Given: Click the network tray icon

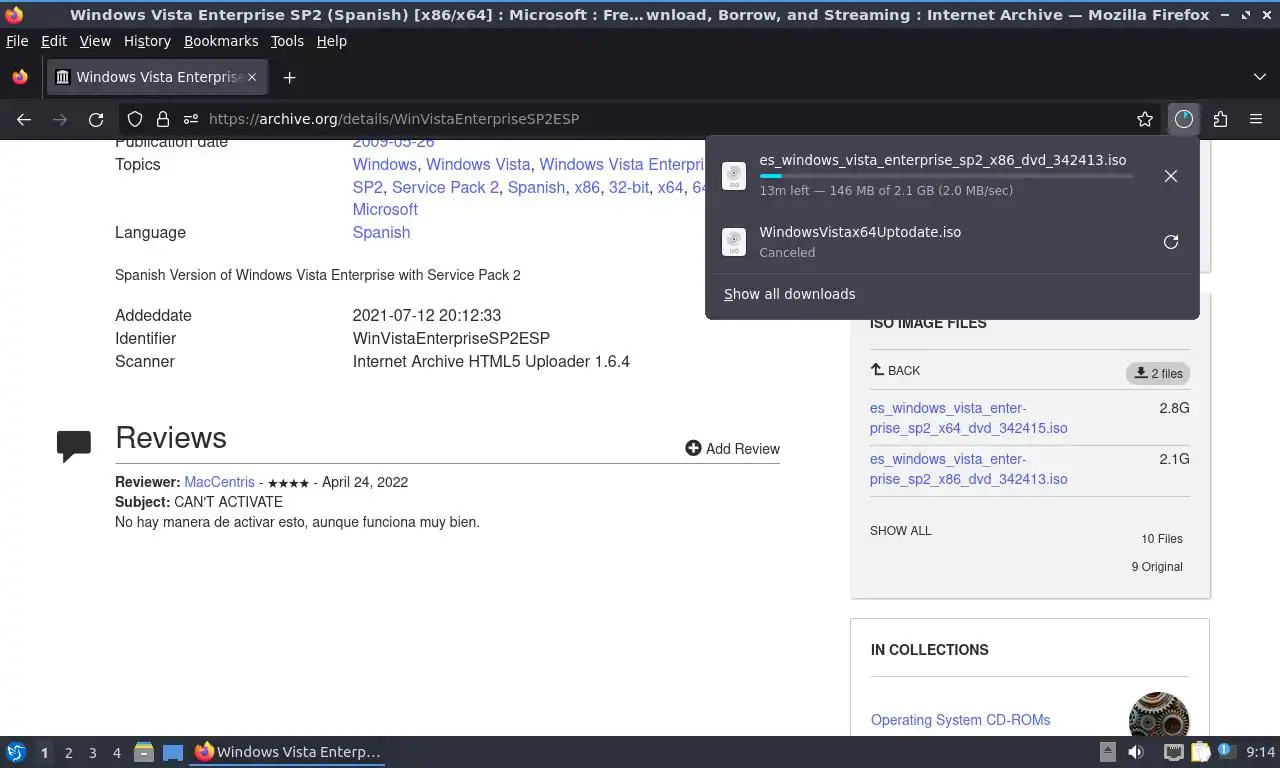Looking at the screenshot, I should [x=1173, y=752].
